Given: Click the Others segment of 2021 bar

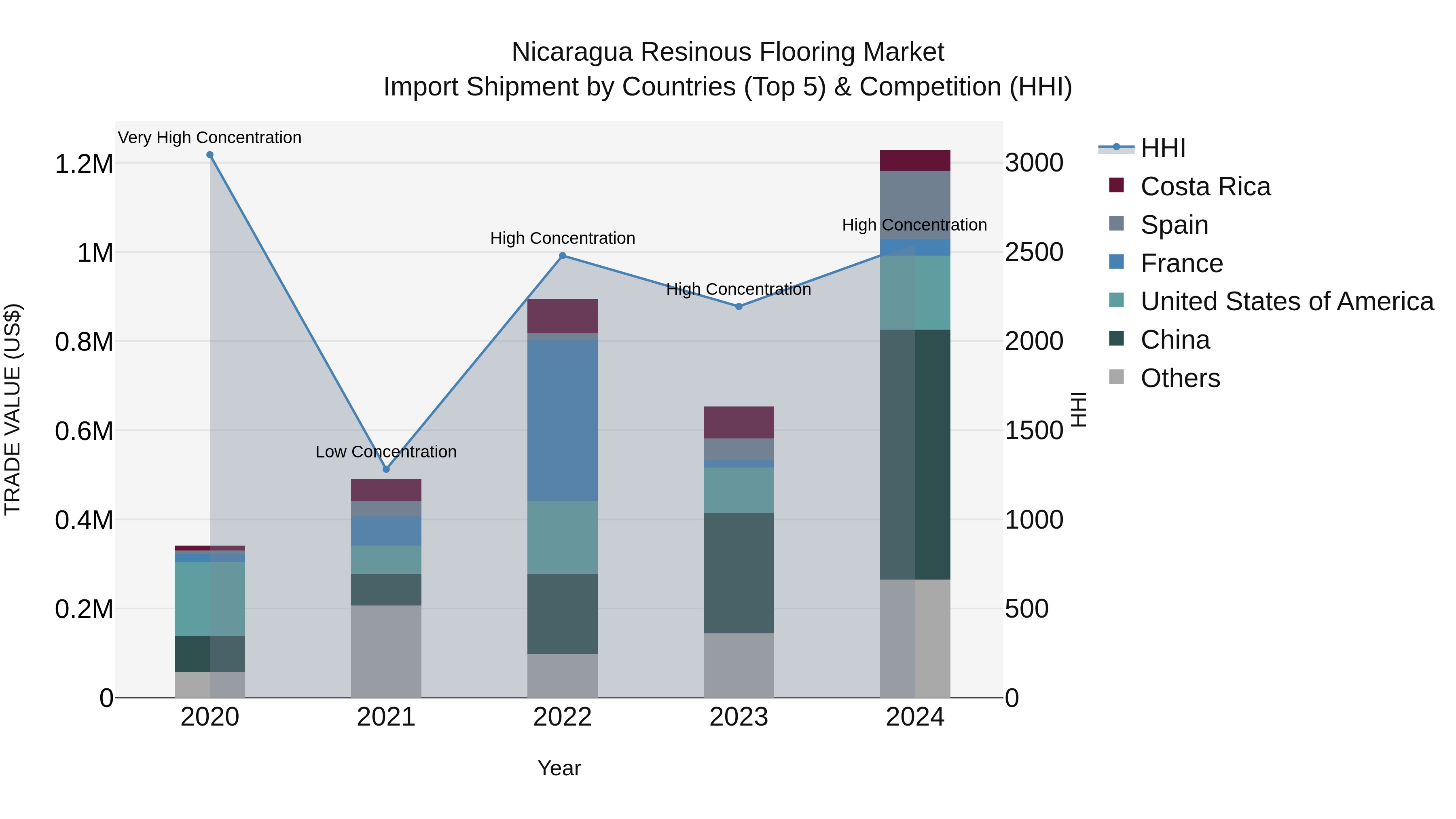Looking at the screenshot, I should tap(386, 652).
